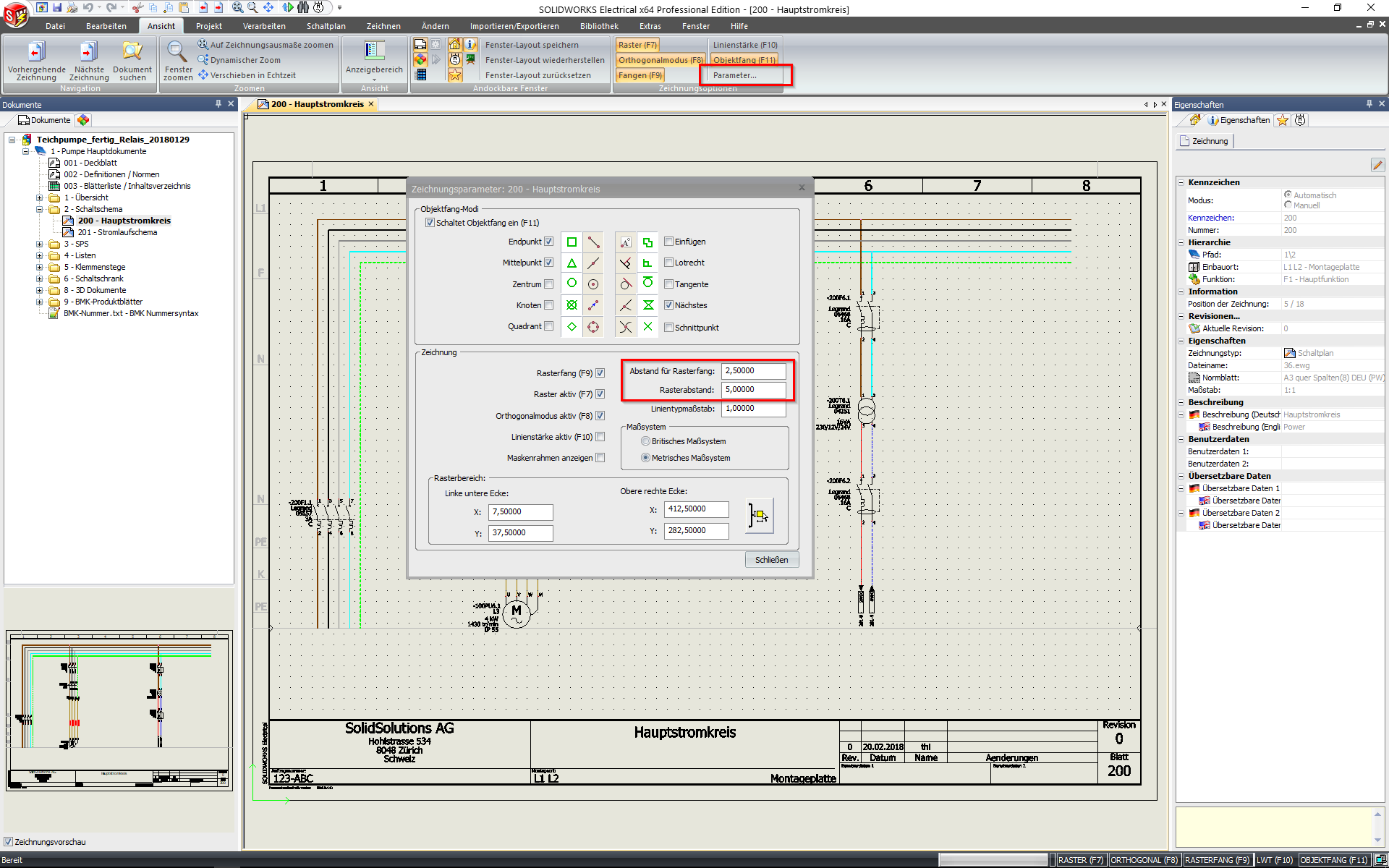Open the Schaltplan ribbon tab
The image size is (1389, 868).
click(326, 26)
